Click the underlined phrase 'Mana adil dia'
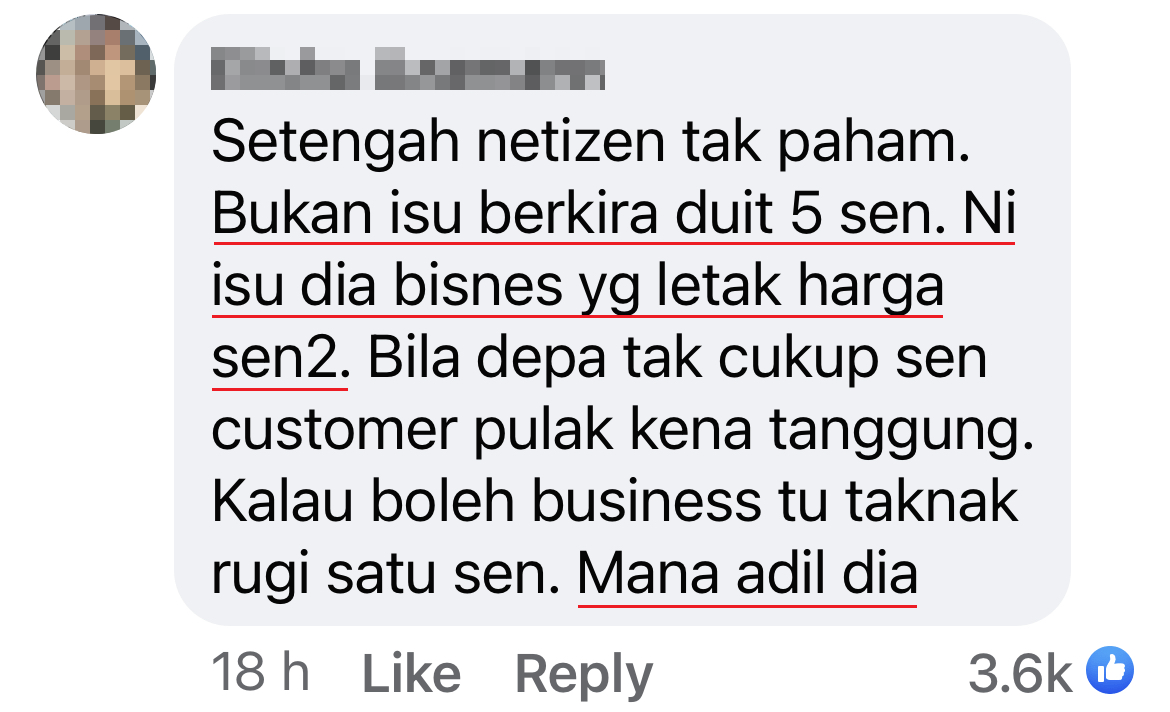The height and width of the screenshot is (712, 1170). pos(747,573)
